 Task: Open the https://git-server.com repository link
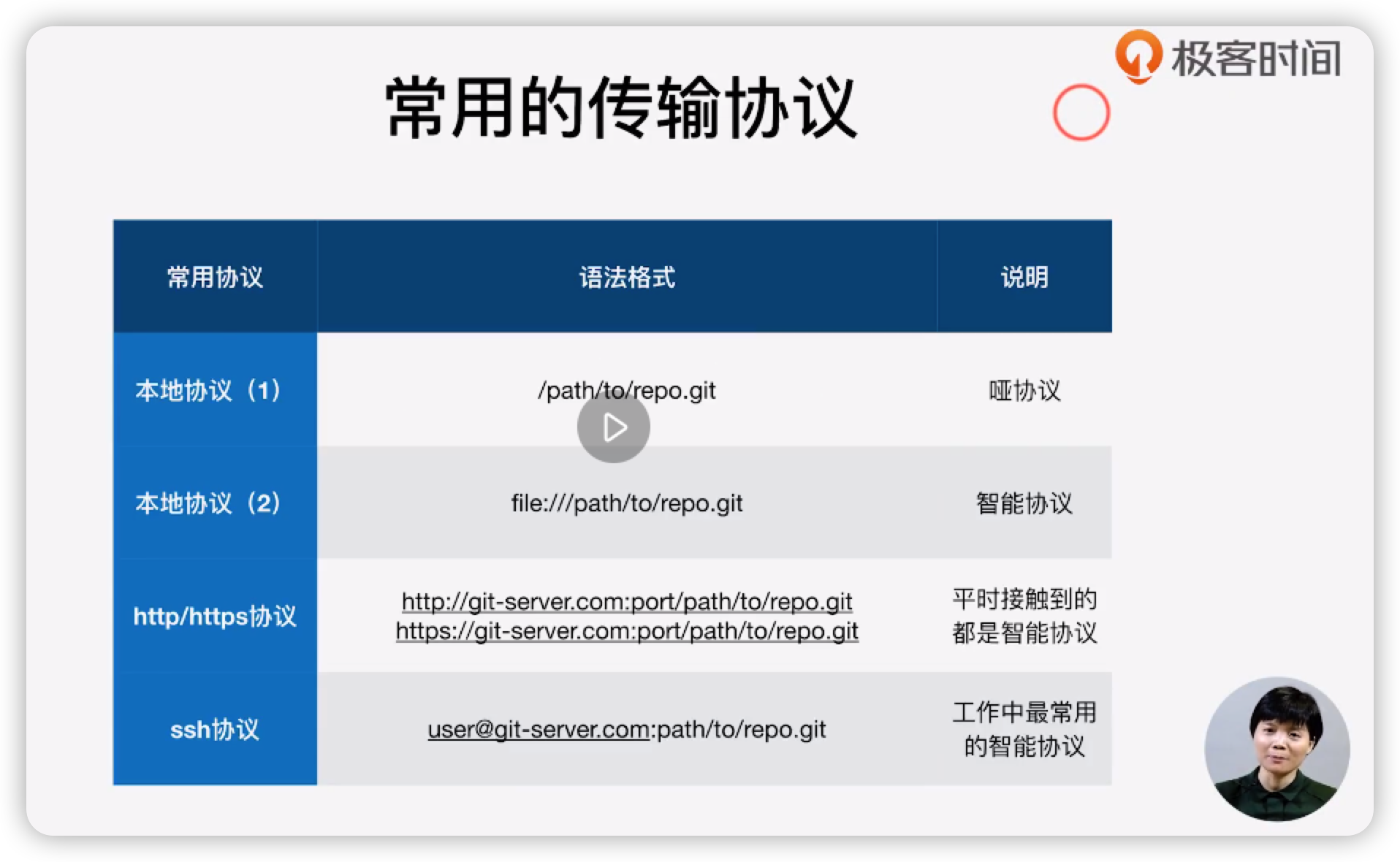tap(626, 631)
